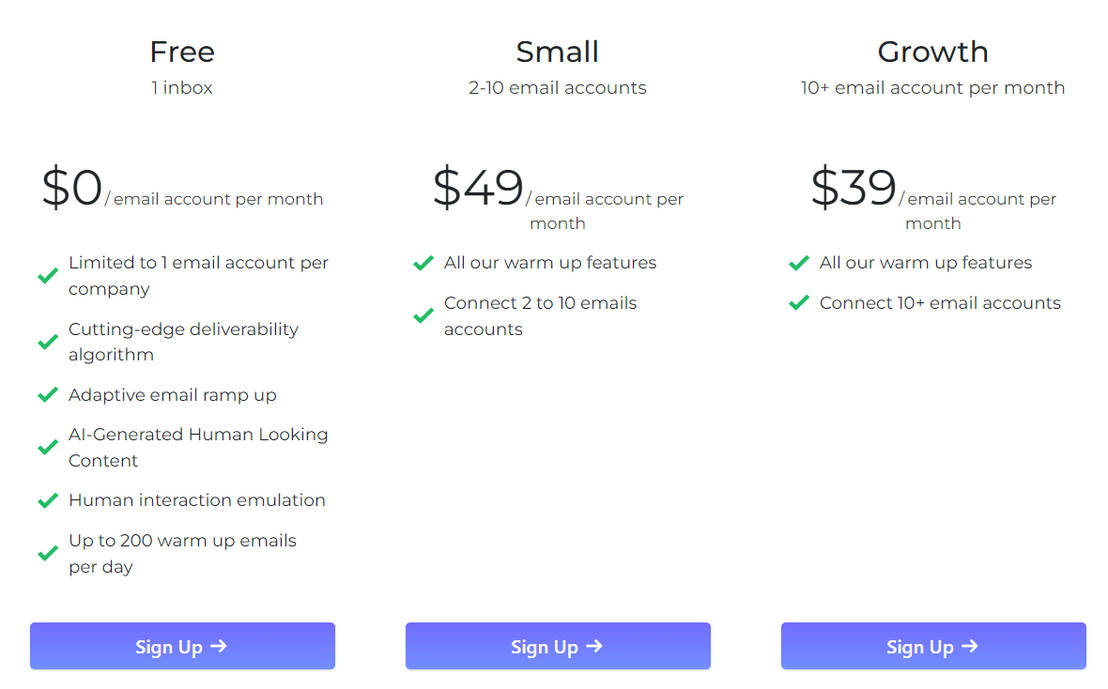Sign up for the Small plan
Image resolution: width=1108 pixels, height=689 pixels.
coord(557,646)
